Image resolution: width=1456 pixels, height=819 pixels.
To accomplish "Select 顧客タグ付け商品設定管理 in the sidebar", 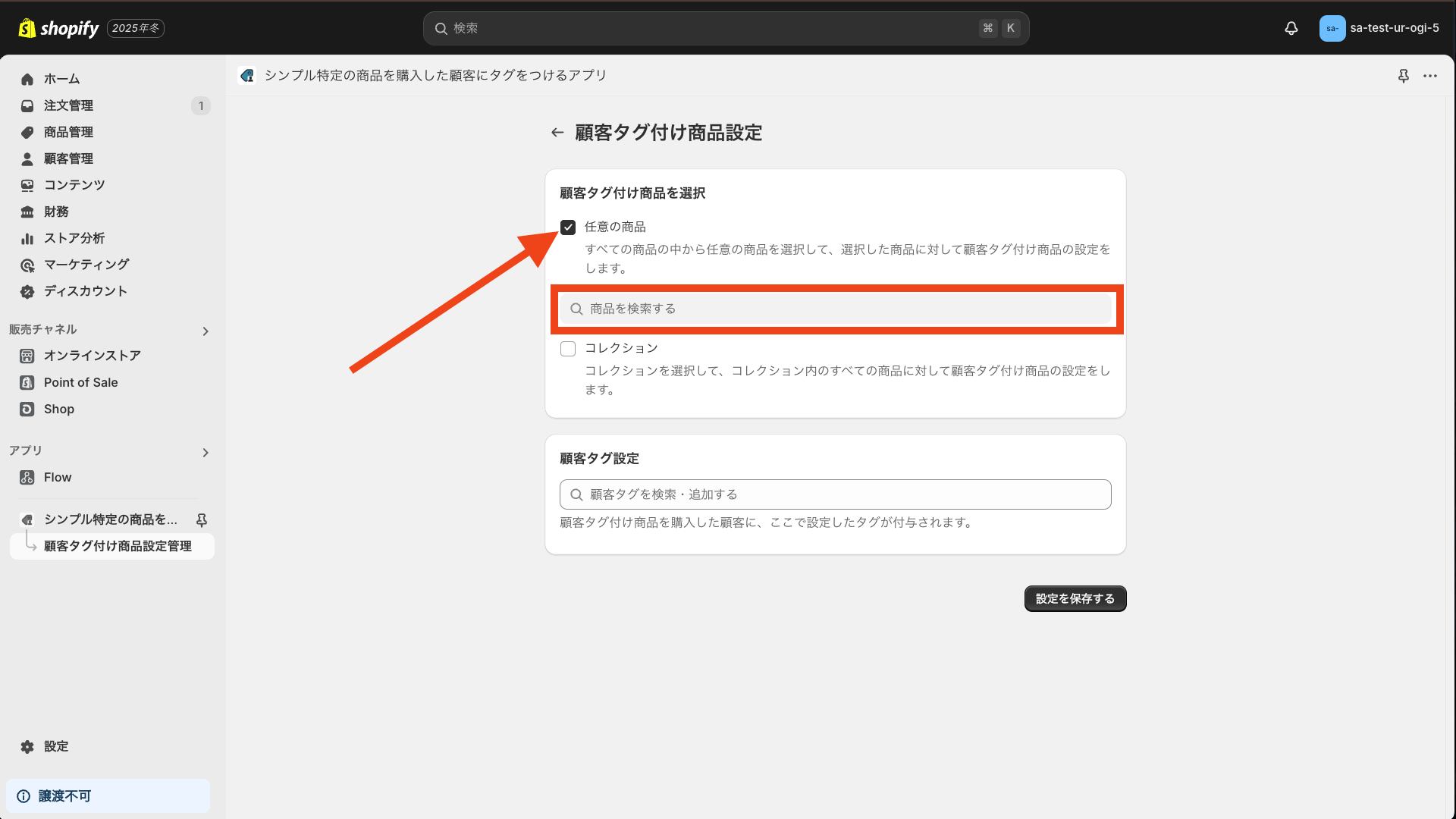I will click(118, 546).
